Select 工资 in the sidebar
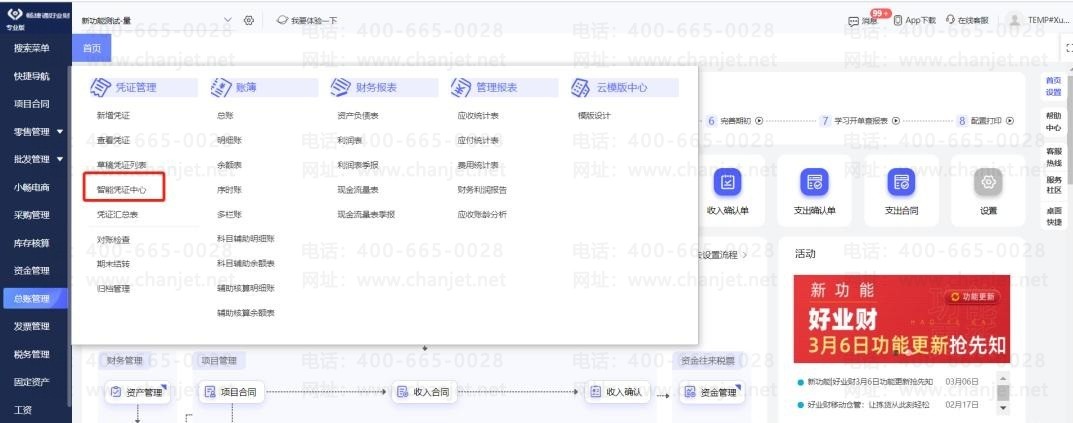Screen dimensions: 1073x423 pos(23,410)
